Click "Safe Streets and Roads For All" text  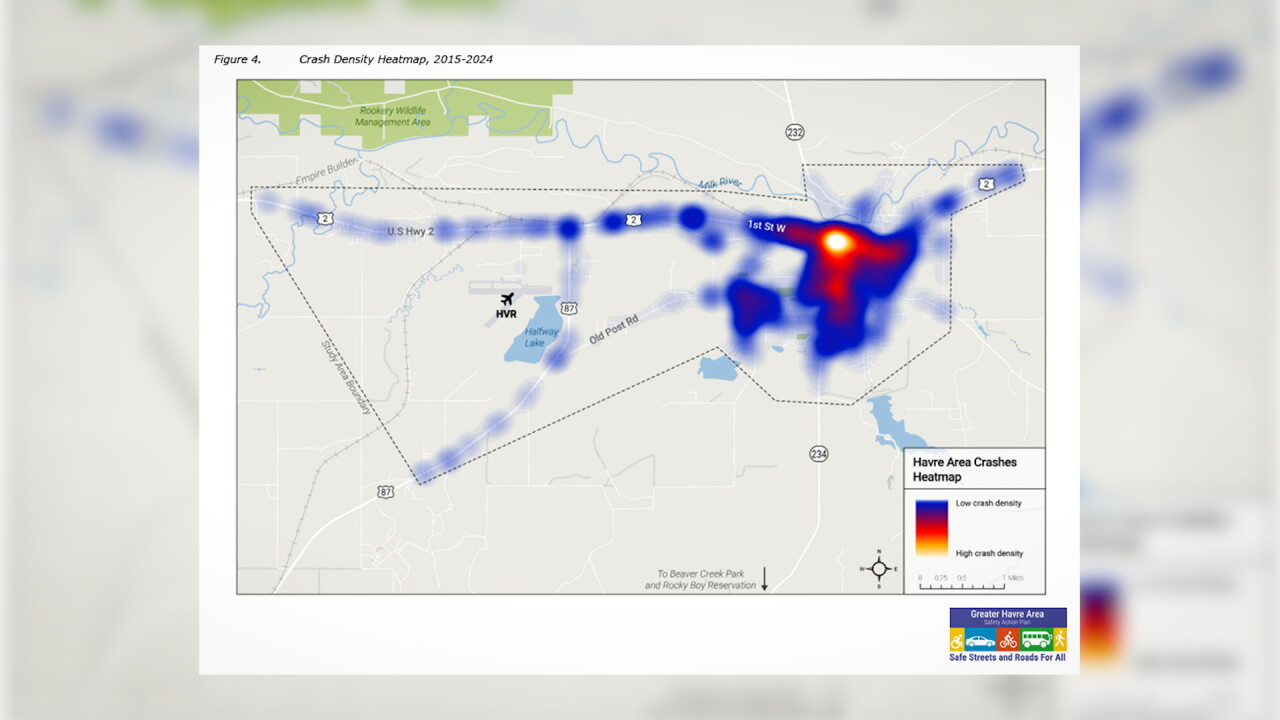pyautogui.click(x=1008, y=658)
